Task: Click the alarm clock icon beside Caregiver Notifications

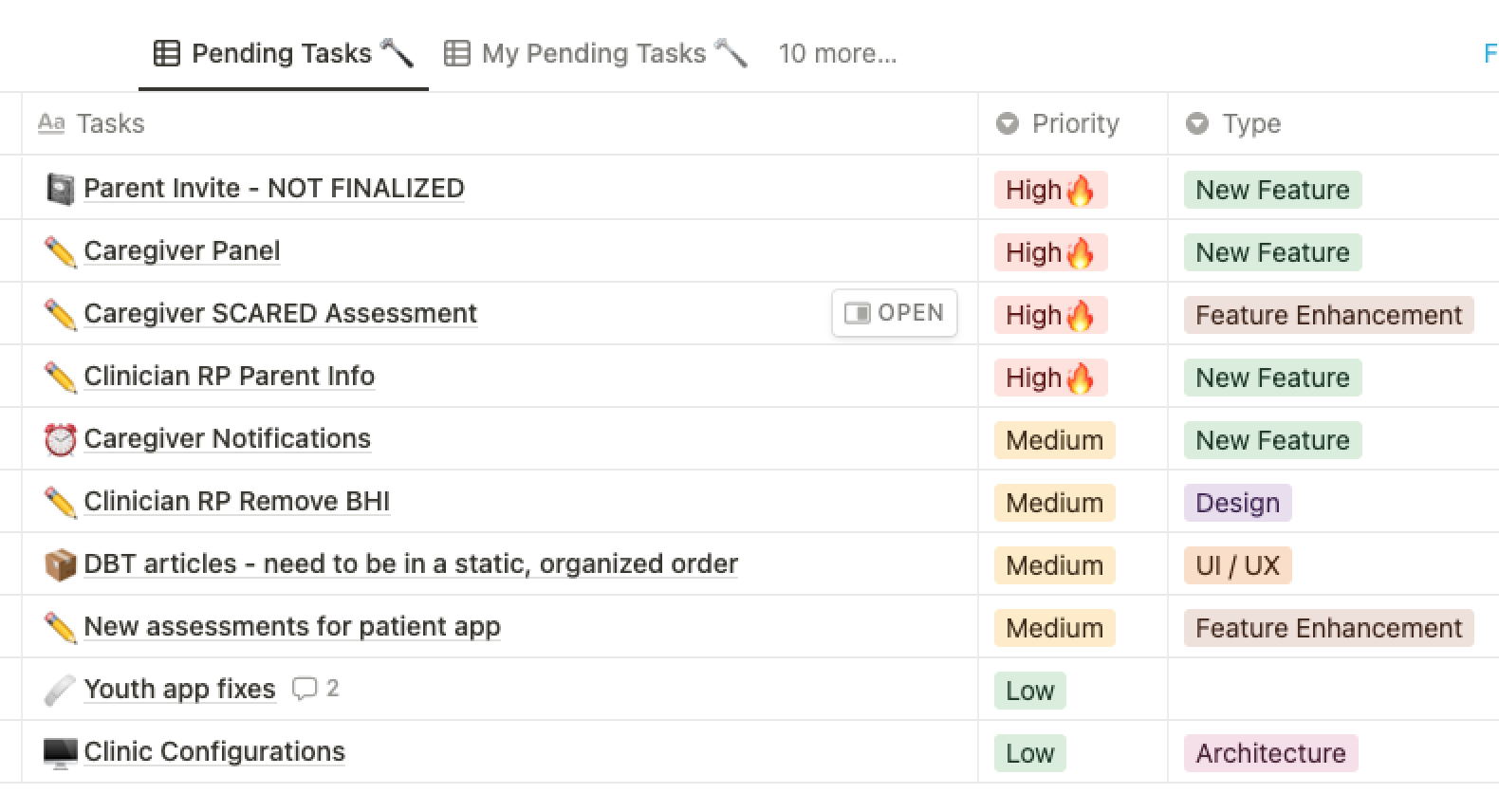Action: pyautogui.click(x=60, y=439)
